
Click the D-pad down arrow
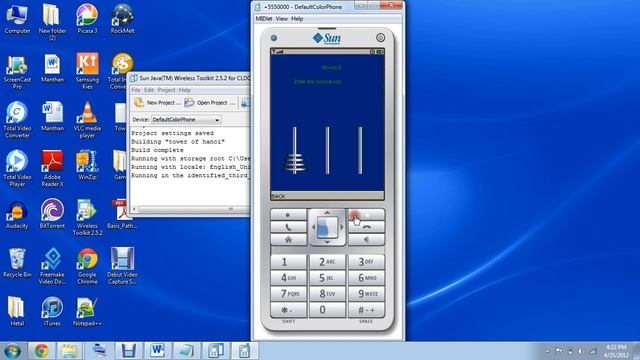(x=327, y=242)
